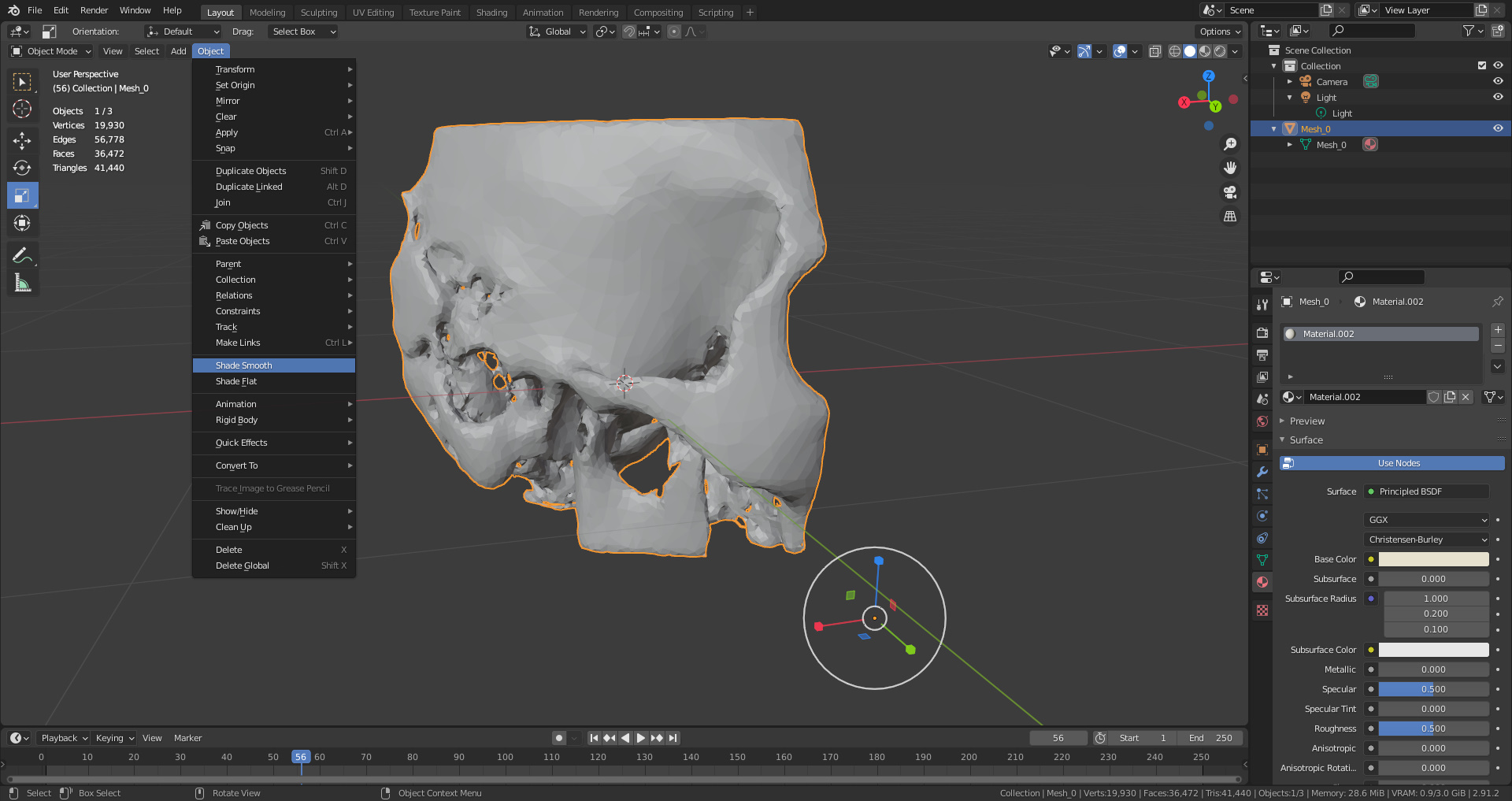Hide Mesh_0 object with eye icon
The height and width of the screenshot is (801, 1512).
[1497, 128]
